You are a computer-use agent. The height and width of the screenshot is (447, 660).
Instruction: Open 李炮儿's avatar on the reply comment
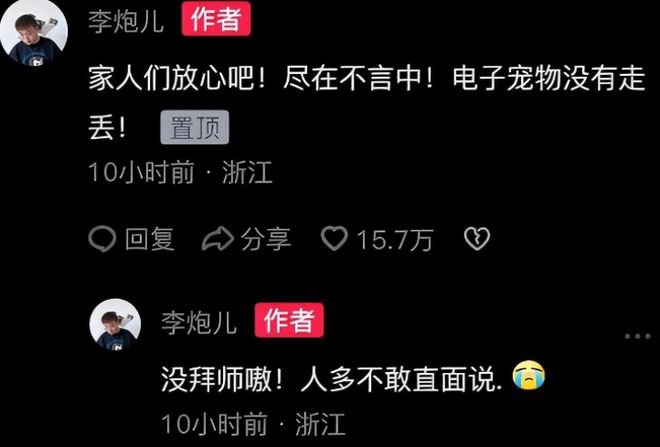coord(115,325)
